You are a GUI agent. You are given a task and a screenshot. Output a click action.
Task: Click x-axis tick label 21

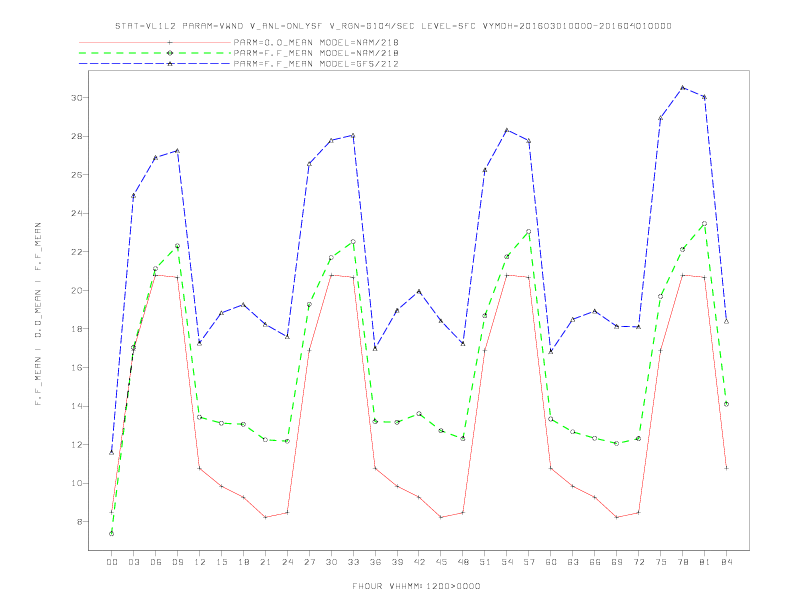[265, 562]
